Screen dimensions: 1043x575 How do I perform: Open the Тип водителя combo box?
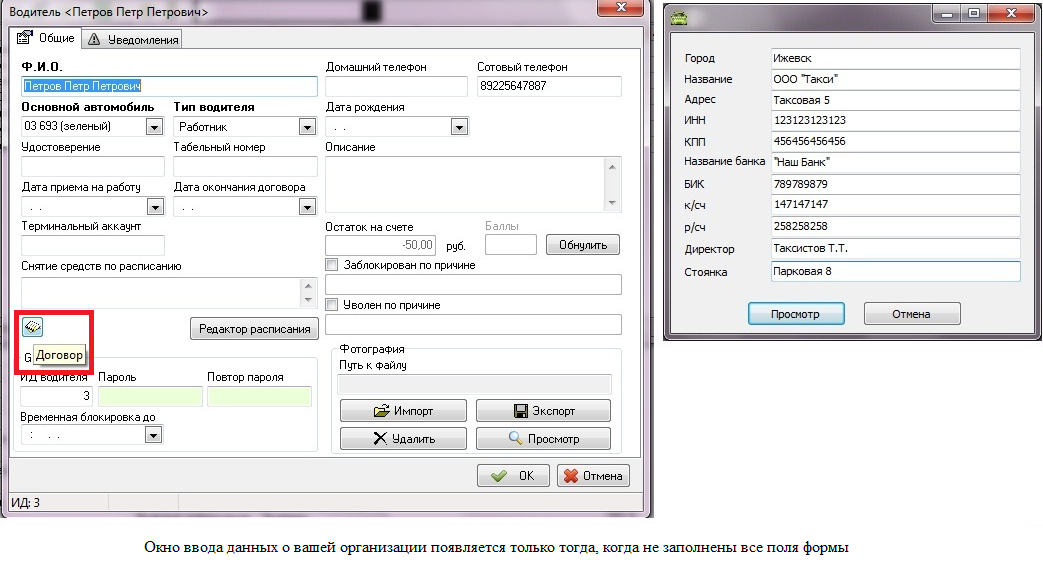pyautogui.click(x=307, y=127)
